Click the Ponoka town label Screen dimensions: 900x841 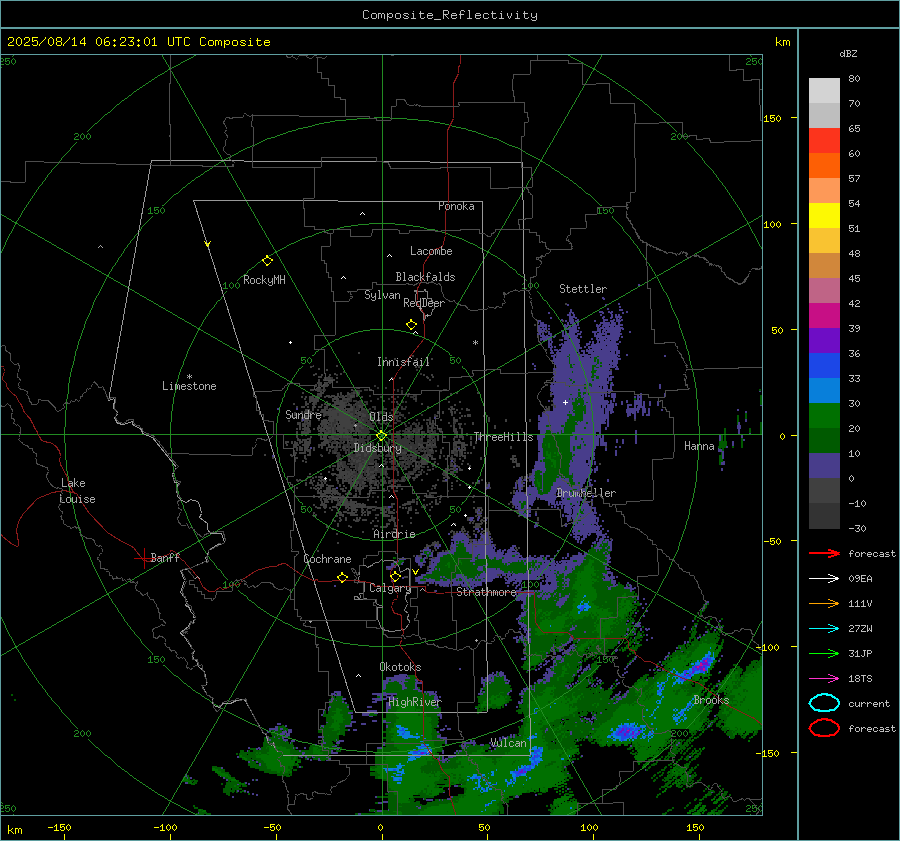(x=456, y=206)
